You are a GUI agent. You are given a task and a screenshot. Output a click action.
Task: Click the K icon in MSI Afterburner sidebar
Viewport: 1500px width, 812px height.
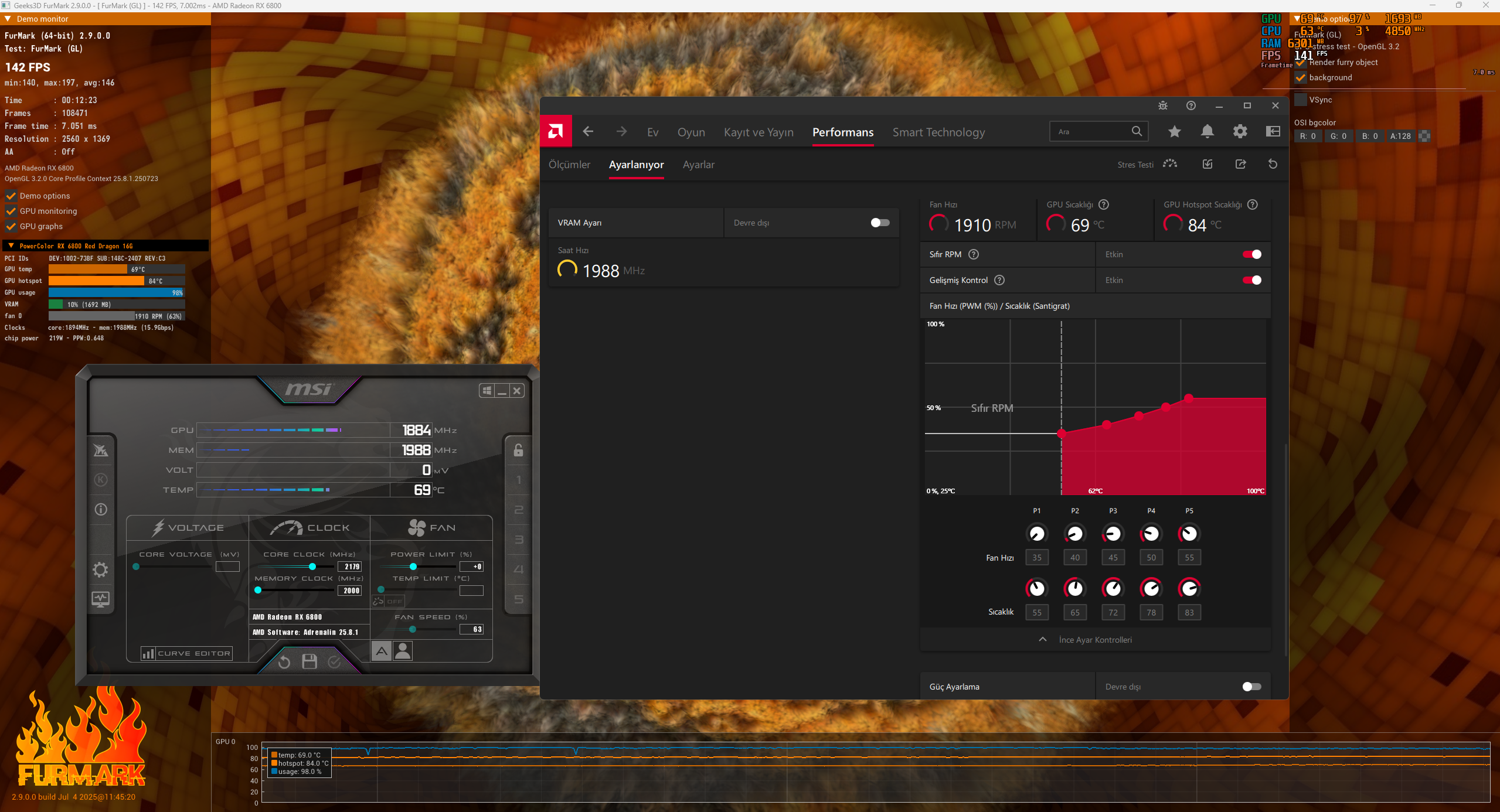(101, 480)
